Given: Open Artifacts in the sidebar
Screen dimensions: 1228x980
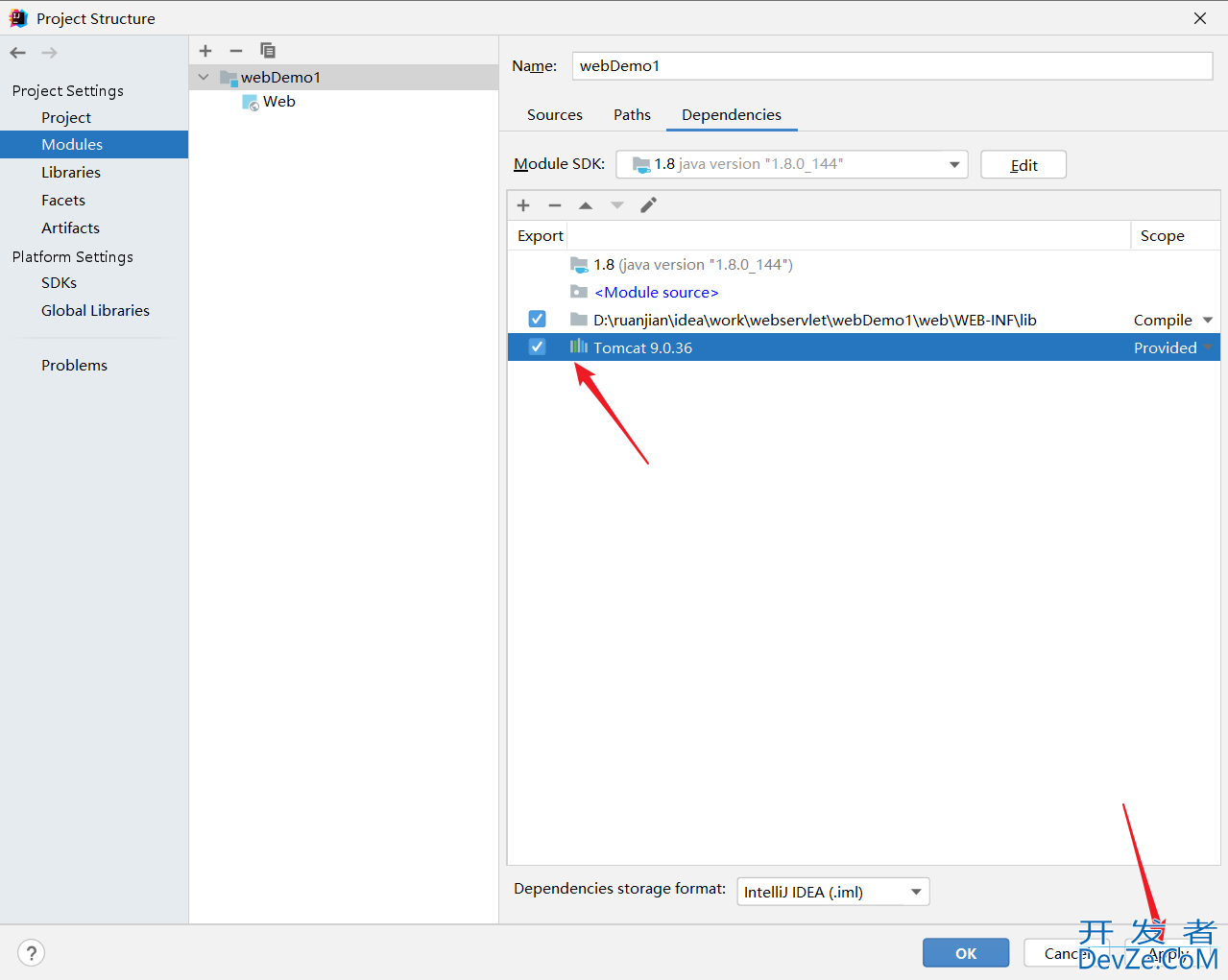Looking at the screenshot, I should coord(70,227).
